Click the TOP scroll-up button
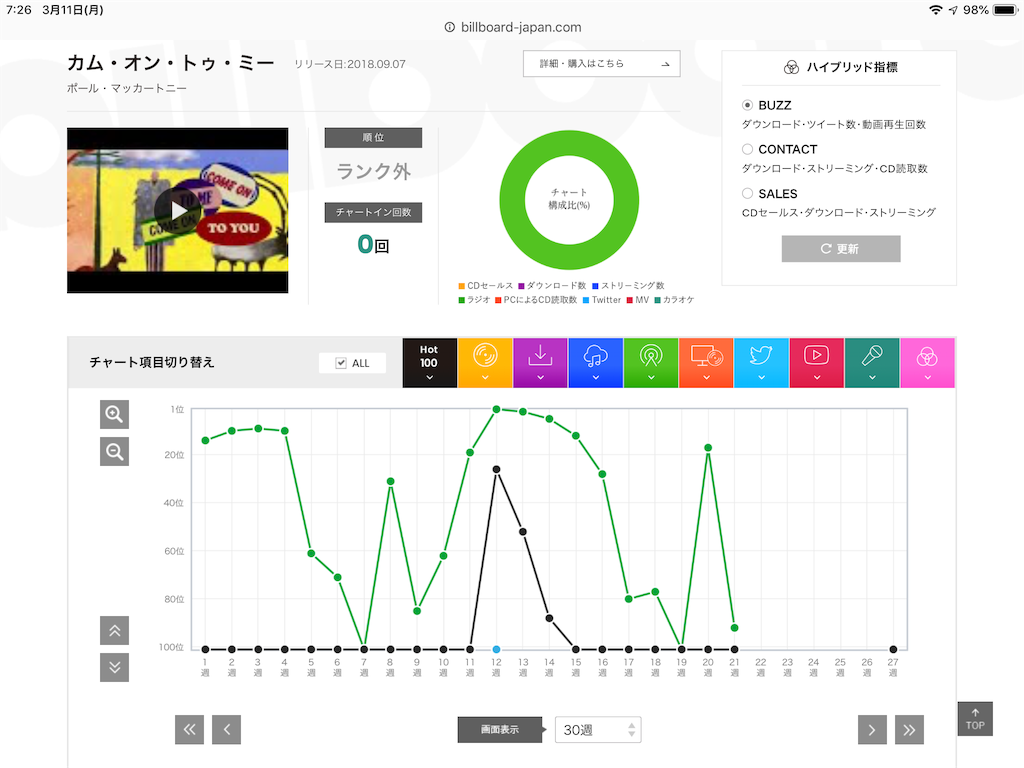The height and width of the screenshot is (768, 1024). point(975,719)
